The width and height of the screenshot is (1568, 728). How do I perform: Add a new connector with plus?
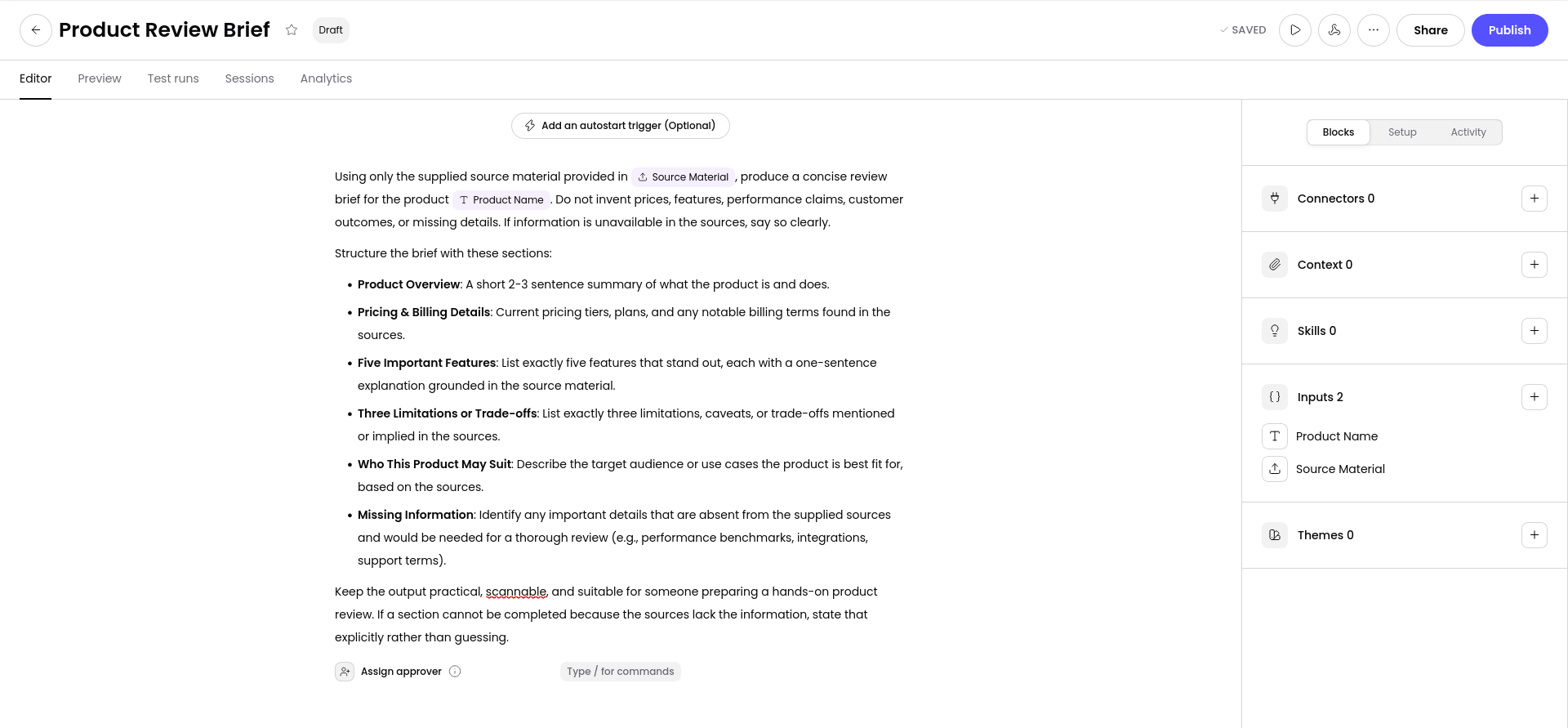click(1535, 199)
